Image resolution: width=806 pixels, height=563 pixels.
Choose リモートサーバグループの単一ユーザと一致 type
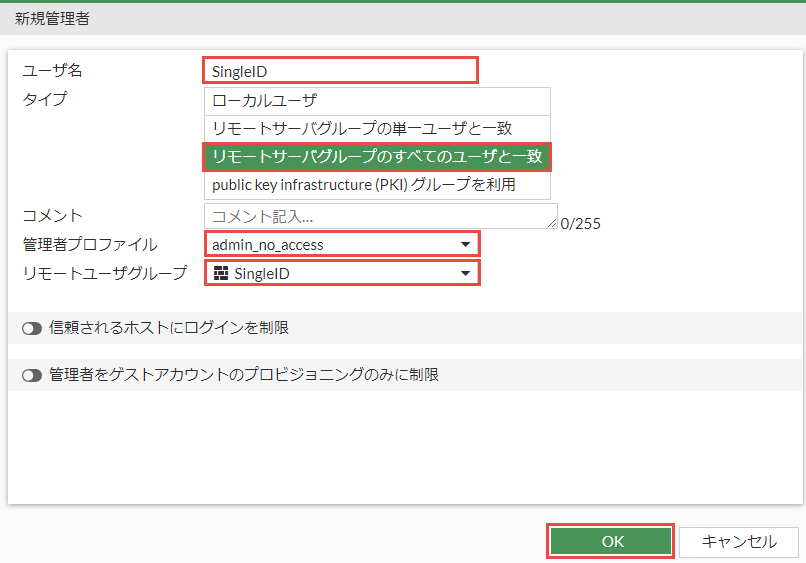coord(376,129)
